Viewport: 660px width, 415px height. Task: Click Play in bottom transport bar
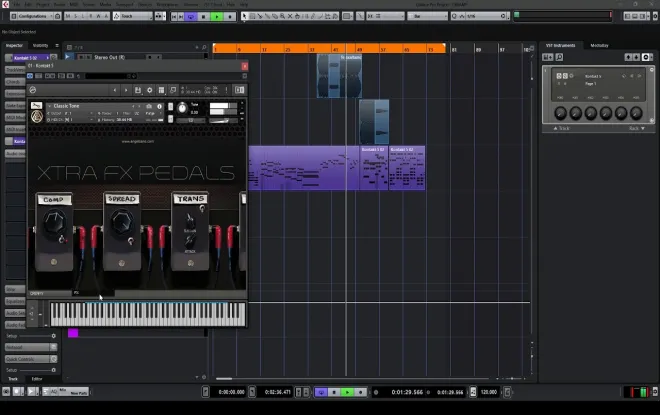347,392
